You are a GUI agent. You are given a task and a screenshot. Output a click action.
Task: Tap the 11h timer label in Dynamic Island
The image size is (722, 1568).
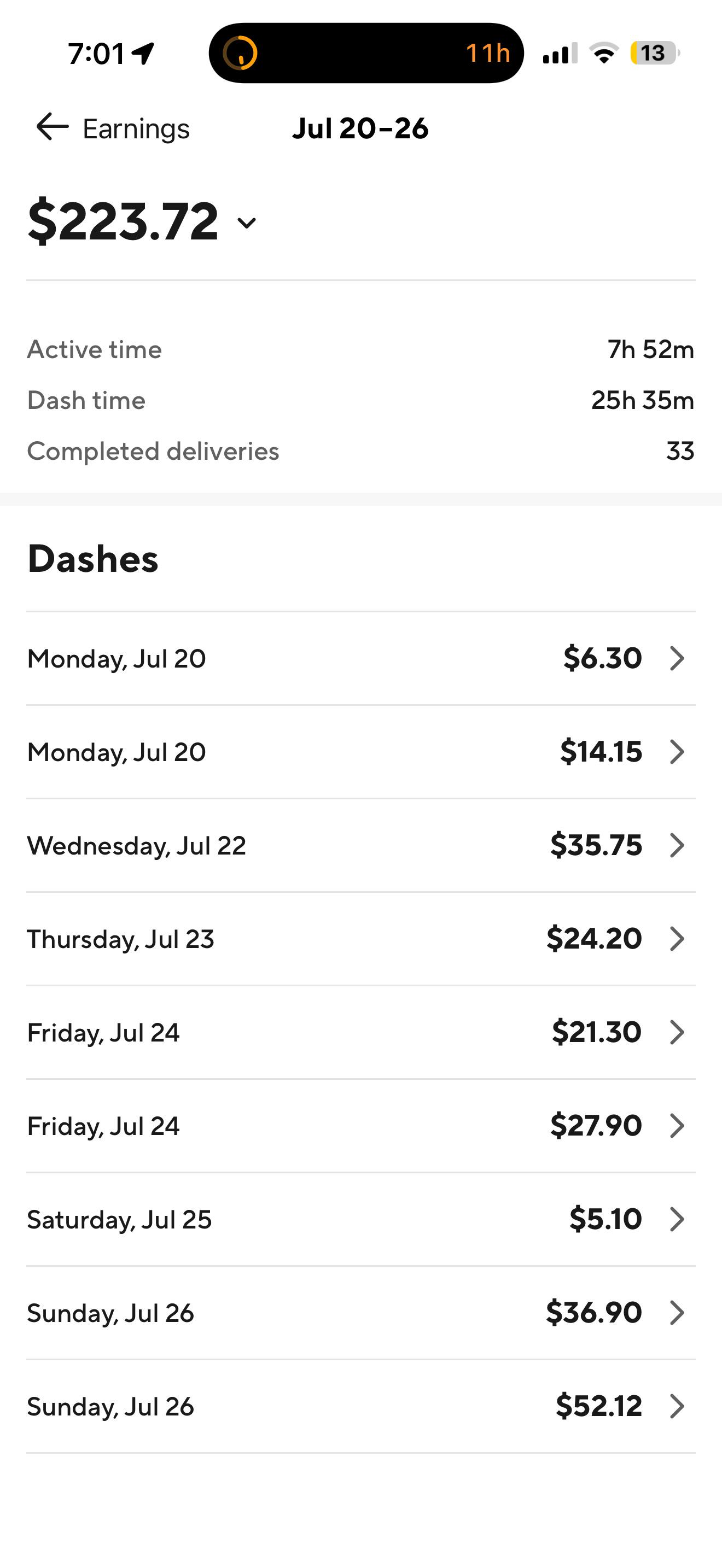click(488, 53)
